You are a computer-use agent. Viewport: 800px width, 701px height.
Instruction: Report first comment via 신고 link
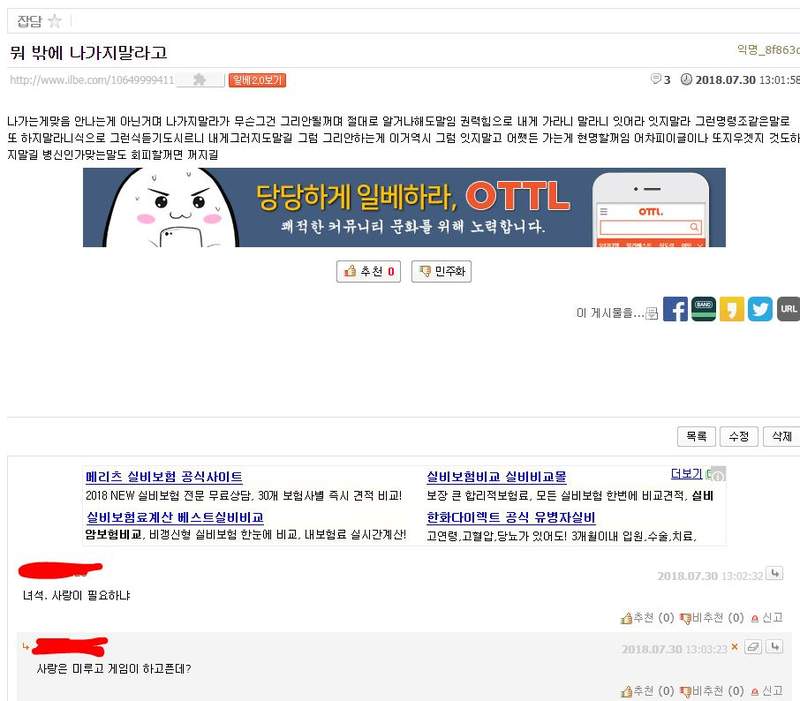pos(767,618)
